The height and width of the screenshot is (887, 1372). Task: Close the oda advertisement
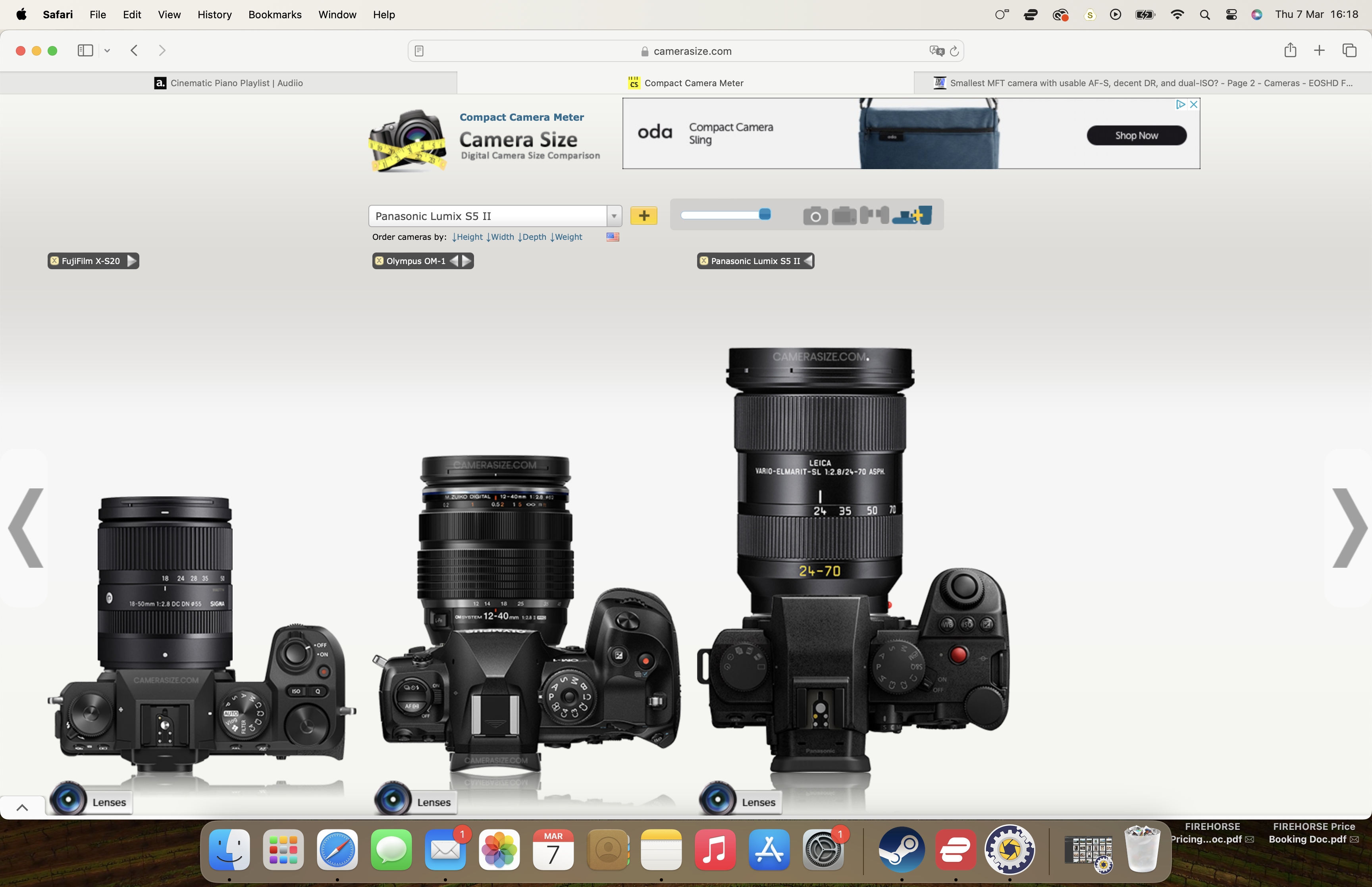coord(1193,104)
